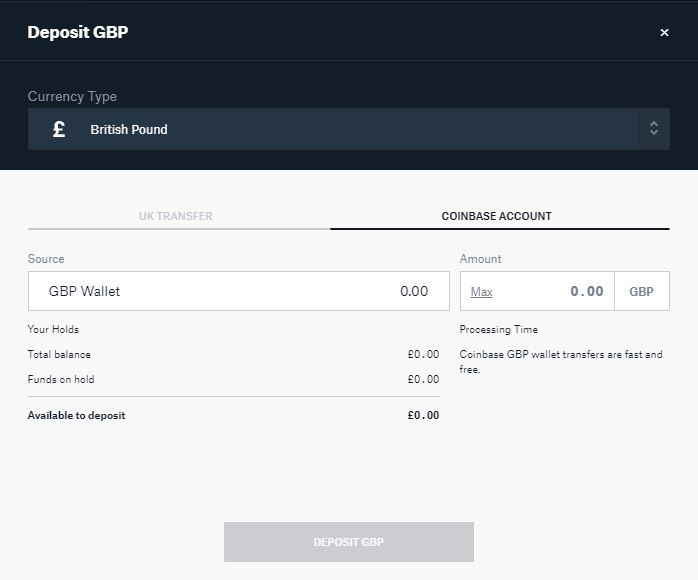
Task: Switch to the Coinbase Account tab
Action: (x=496, y=216)
